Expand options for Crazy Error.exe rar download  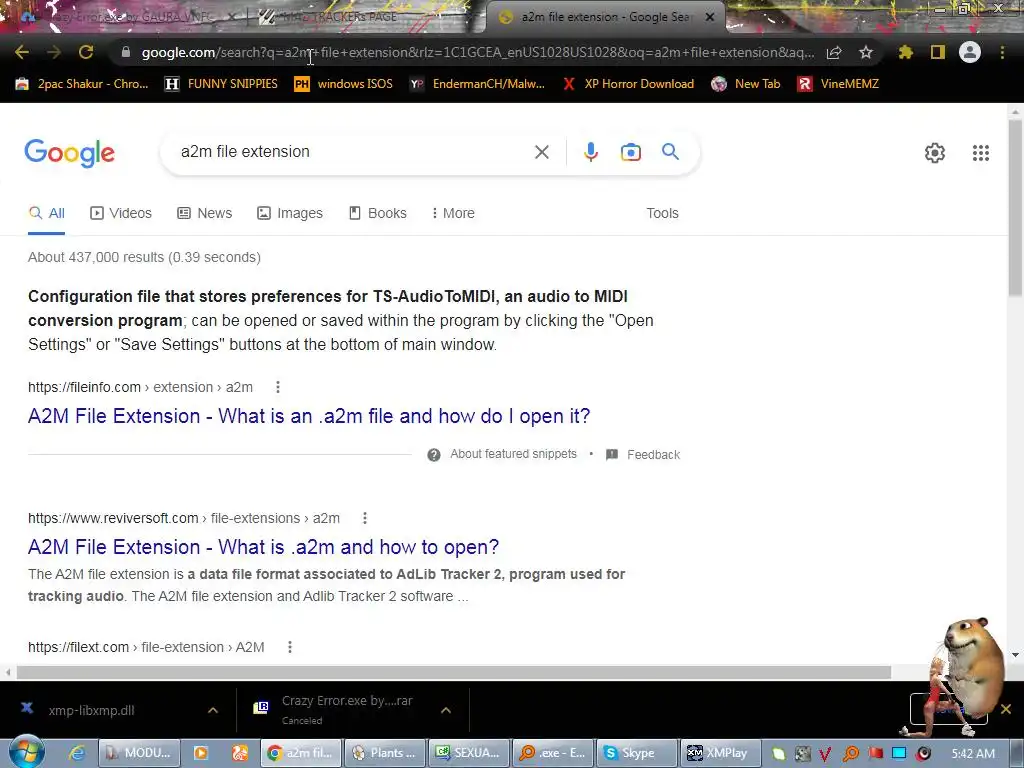coord(445,710)
